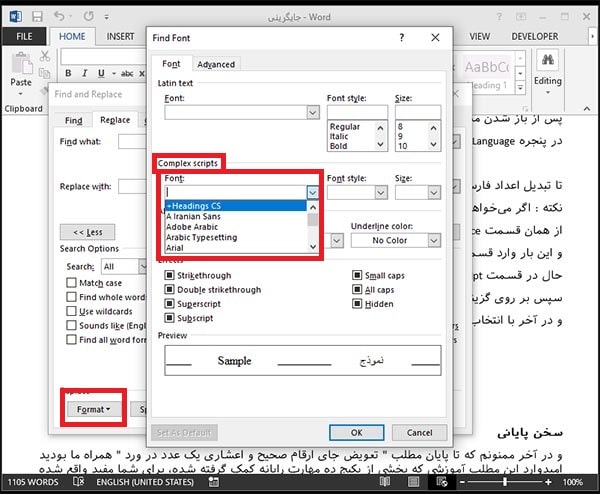Screen dimensions: 600x494
Task: Toggle Bold formatting in ribbon
Action: pos(68,73)
